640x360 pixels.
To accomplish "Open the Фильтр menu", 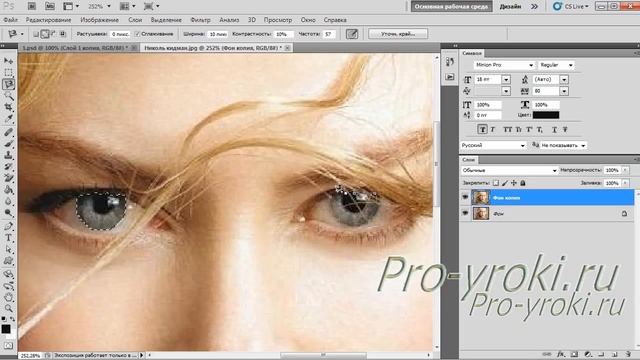I will pos(200,20).
